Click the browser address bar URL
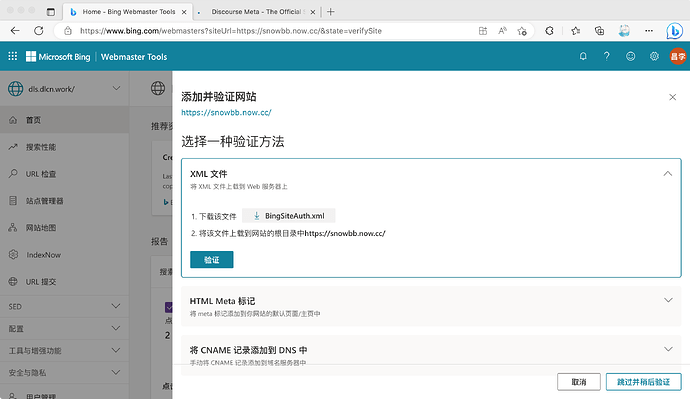Viewport: 690px width, 399px height. [231, 31]
